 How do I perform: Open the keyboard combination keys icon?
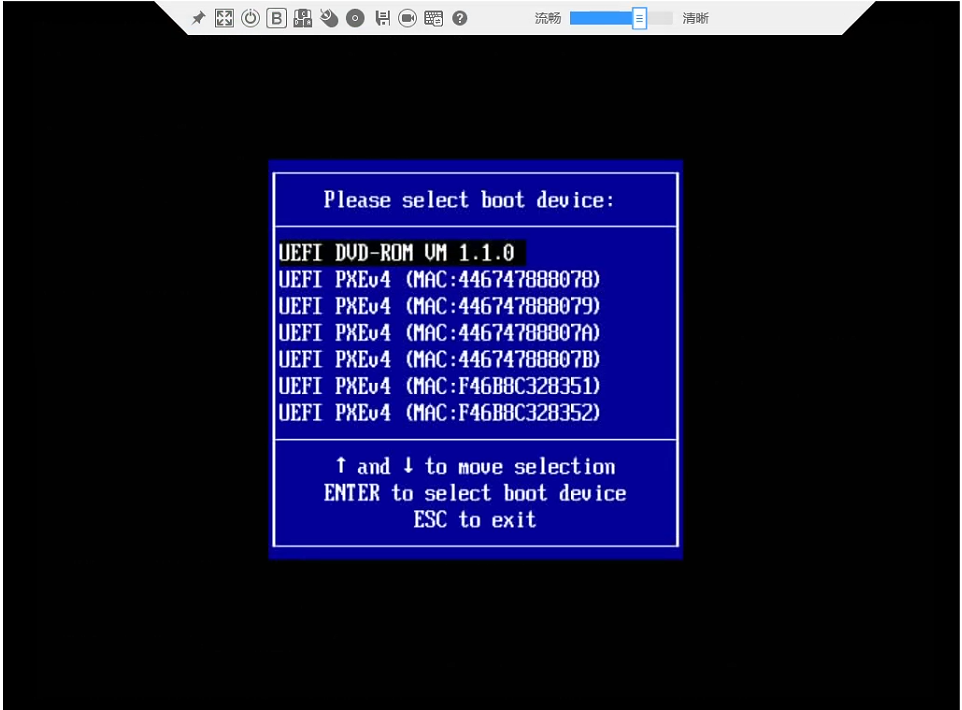302,18
